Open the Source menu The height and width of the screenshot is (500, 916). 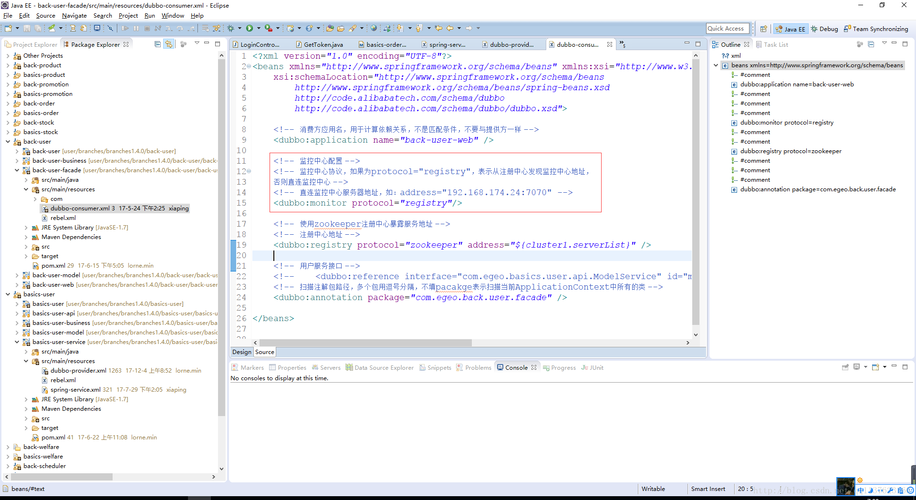[46, 16]
